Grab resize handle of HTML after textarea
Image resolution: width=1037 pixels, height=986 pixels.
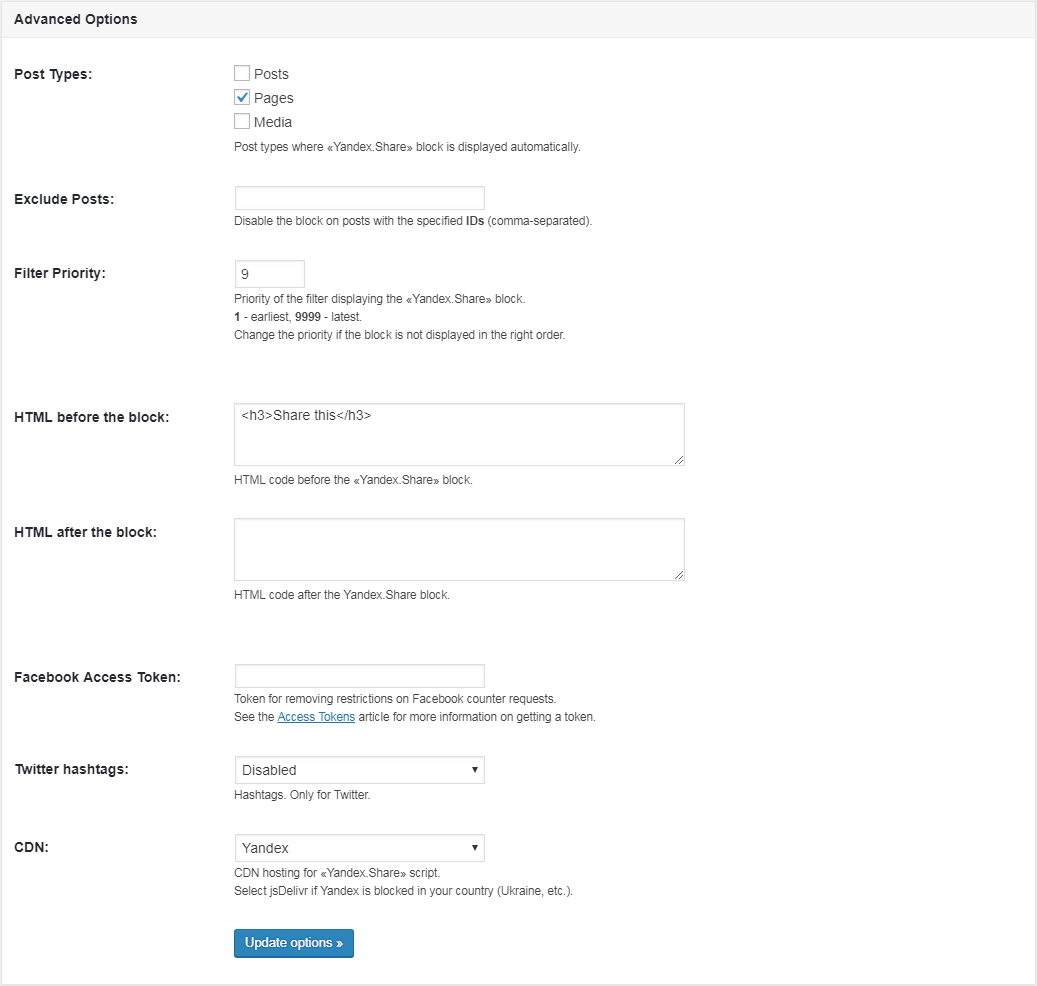tap(679, 575)
